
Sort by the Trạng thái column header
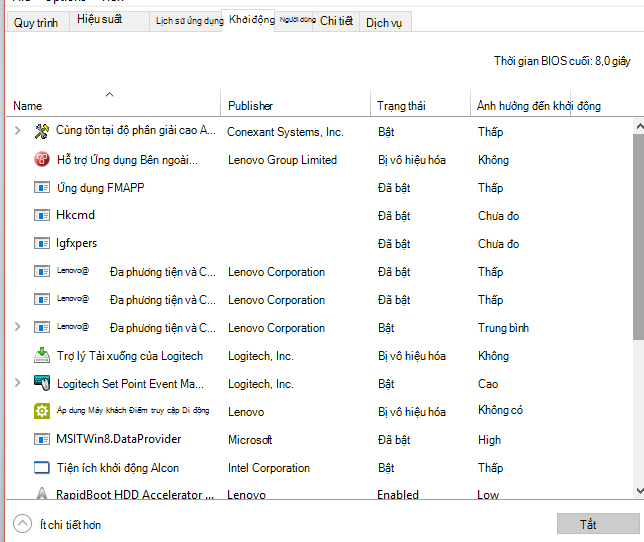tap(420, 103)
